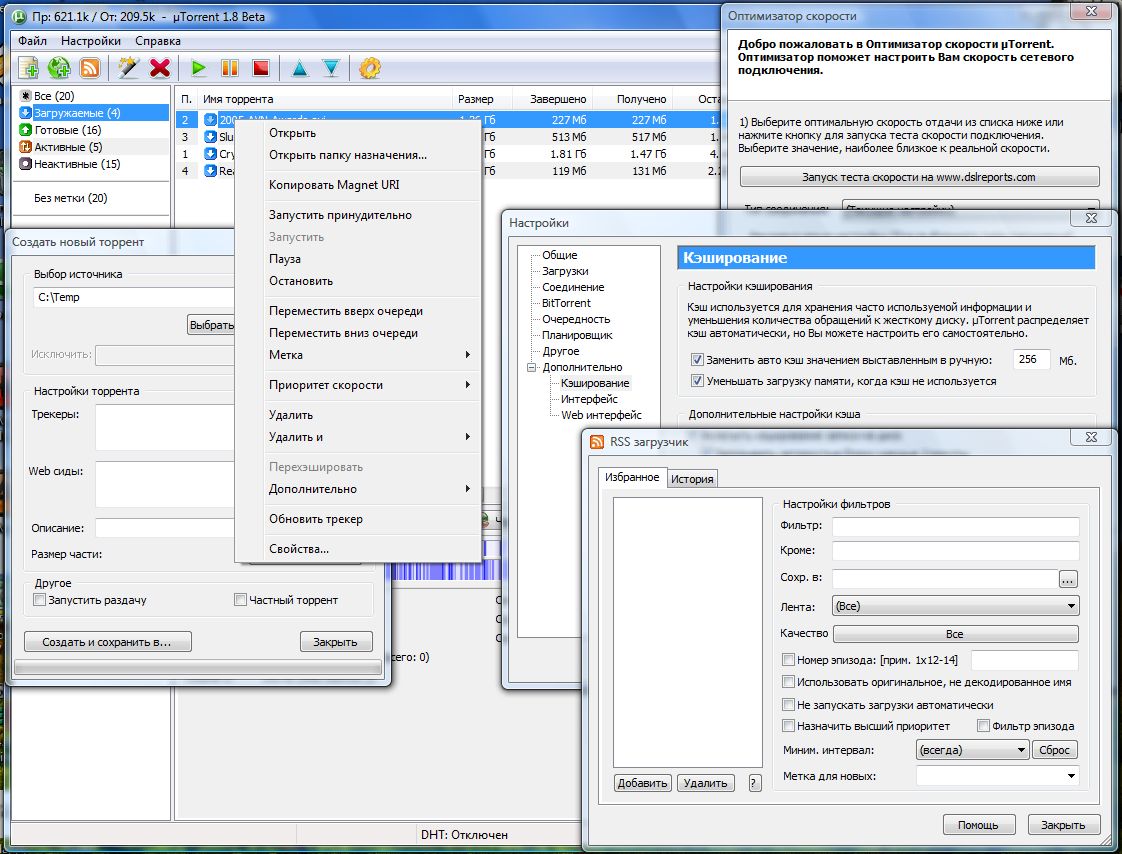Expand the Миним. интервал (всегда) dropdown
Viewport: 1122px width, 854px height.
[972, 750]
